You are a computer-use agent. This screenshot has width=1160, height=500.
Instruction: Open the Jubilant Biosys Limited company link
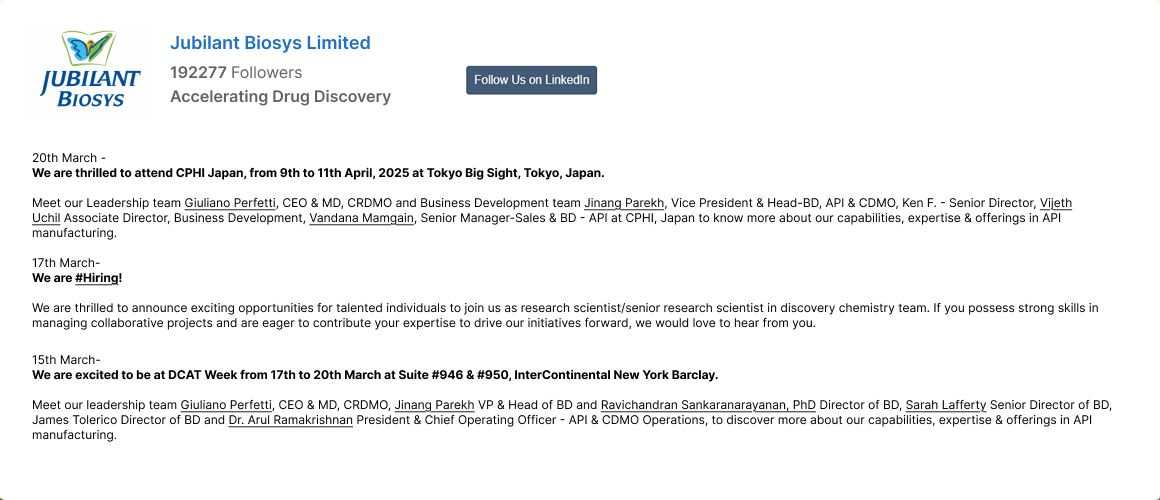coord(270,43)
